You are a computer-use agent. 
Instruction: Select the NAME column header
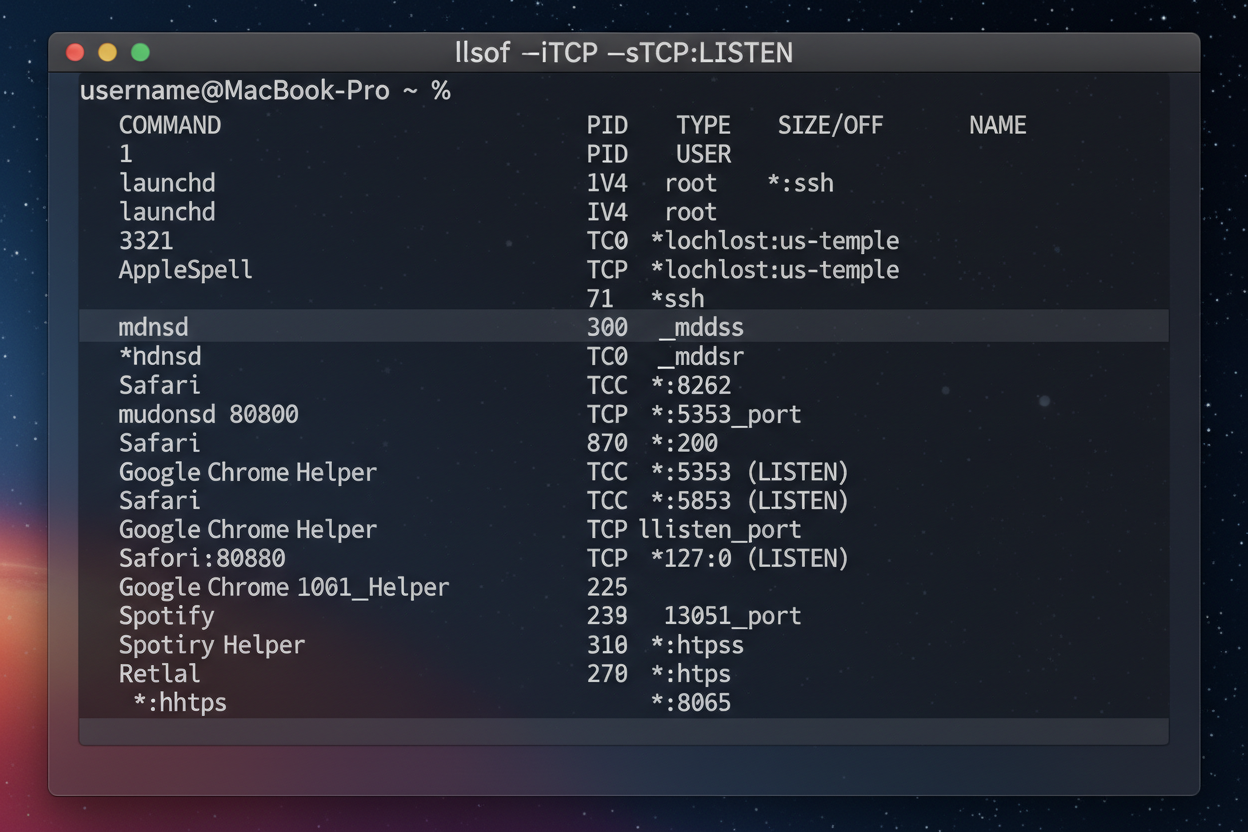point(997,125)
